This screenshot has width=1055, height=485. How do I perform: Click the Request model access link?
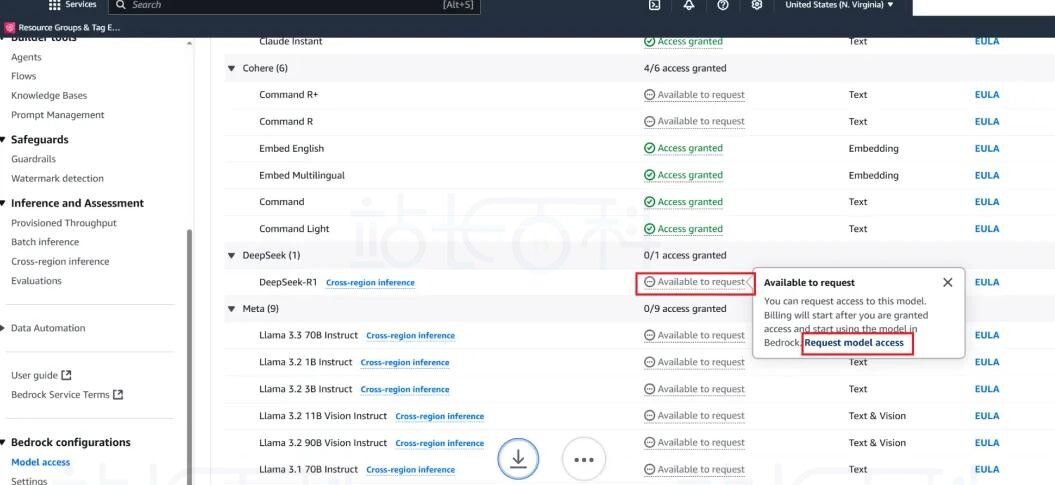pyautogui.click(x=854, y=343)
